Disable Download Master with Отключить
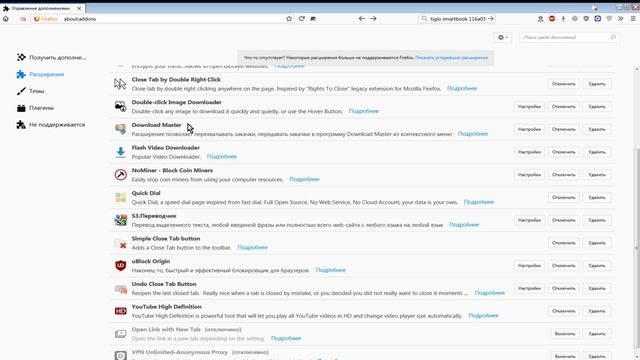This screenshot has height=360, width=640. pos(563,129)
